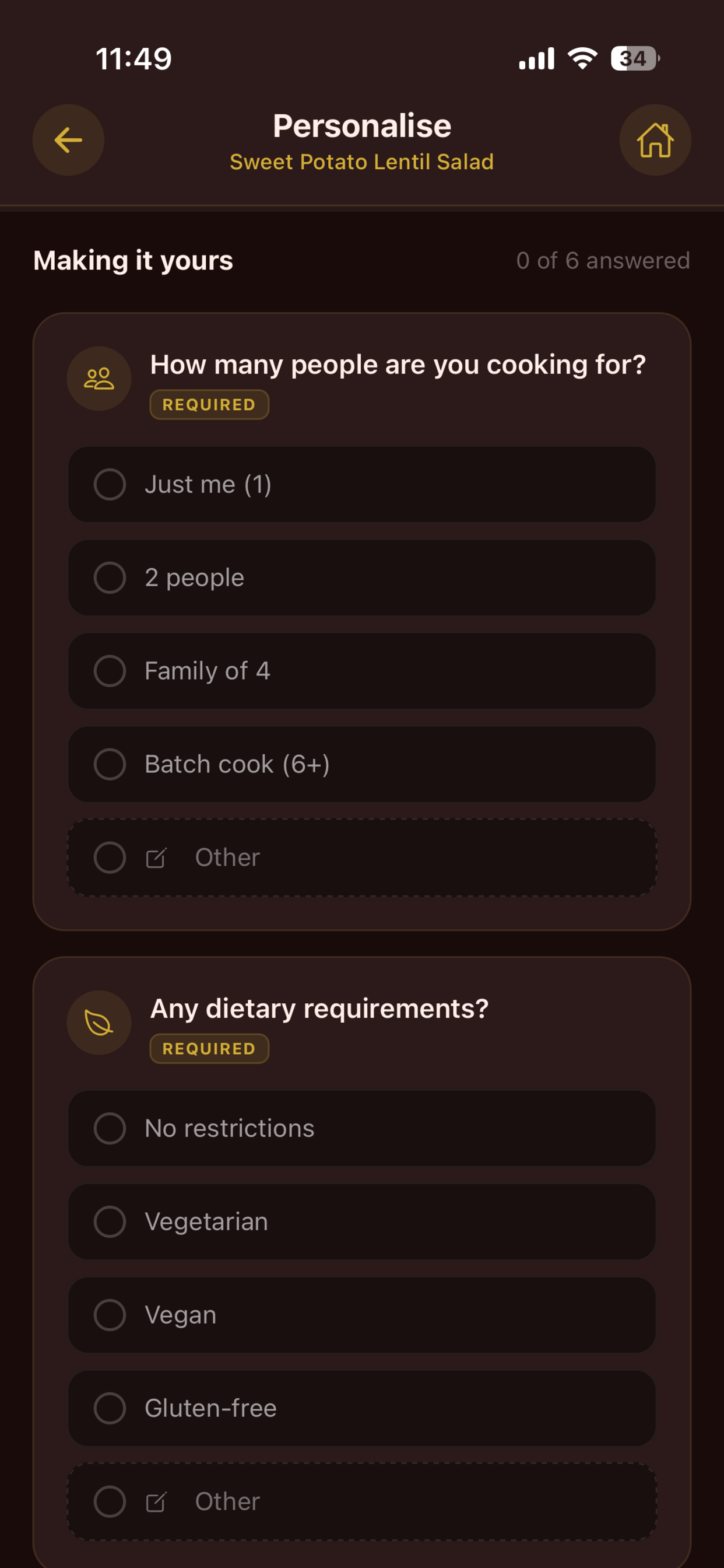Select 'Other' under dietary requirements
The width and height of the screenshot is (724, 1568).
pos(362,1501)
